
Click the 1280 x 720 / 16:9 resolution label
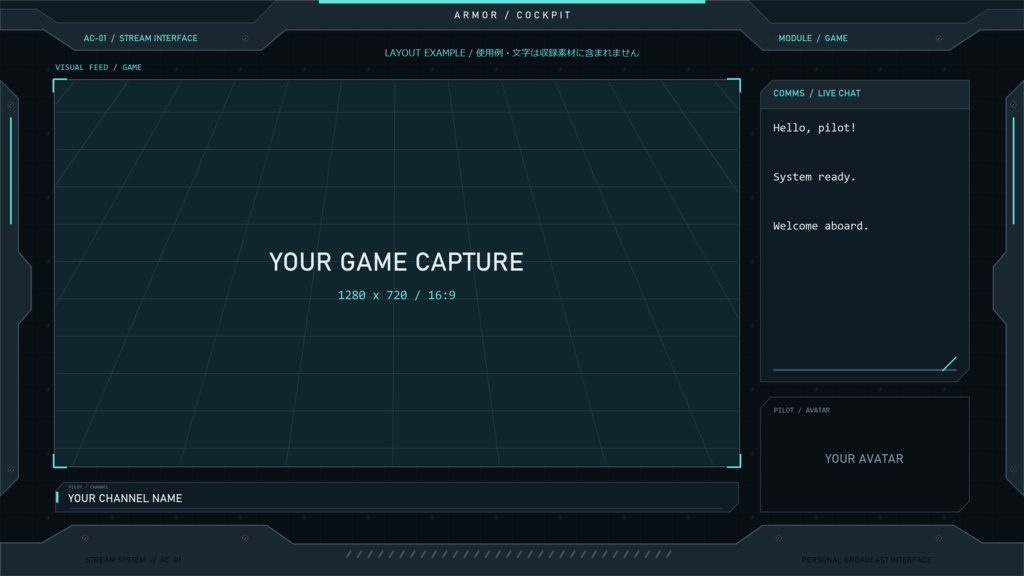pyautogui.click(x=396, y=295)
